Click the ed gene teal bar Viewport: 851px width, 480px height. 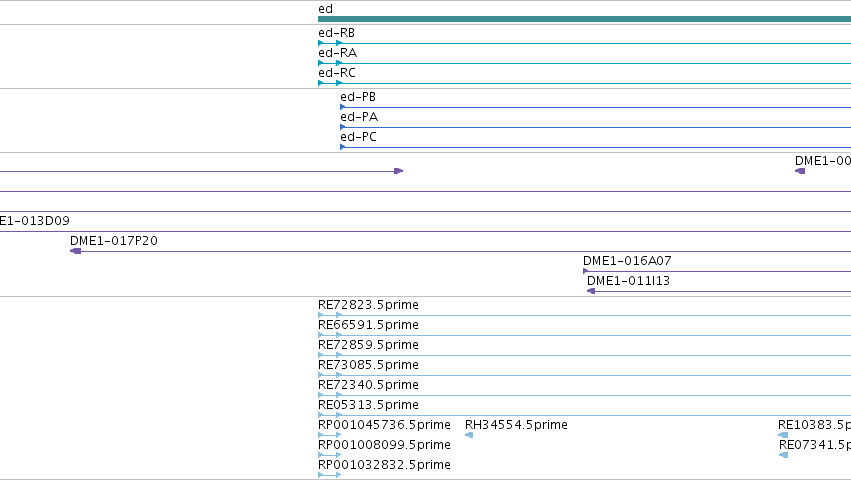(585, 19)
